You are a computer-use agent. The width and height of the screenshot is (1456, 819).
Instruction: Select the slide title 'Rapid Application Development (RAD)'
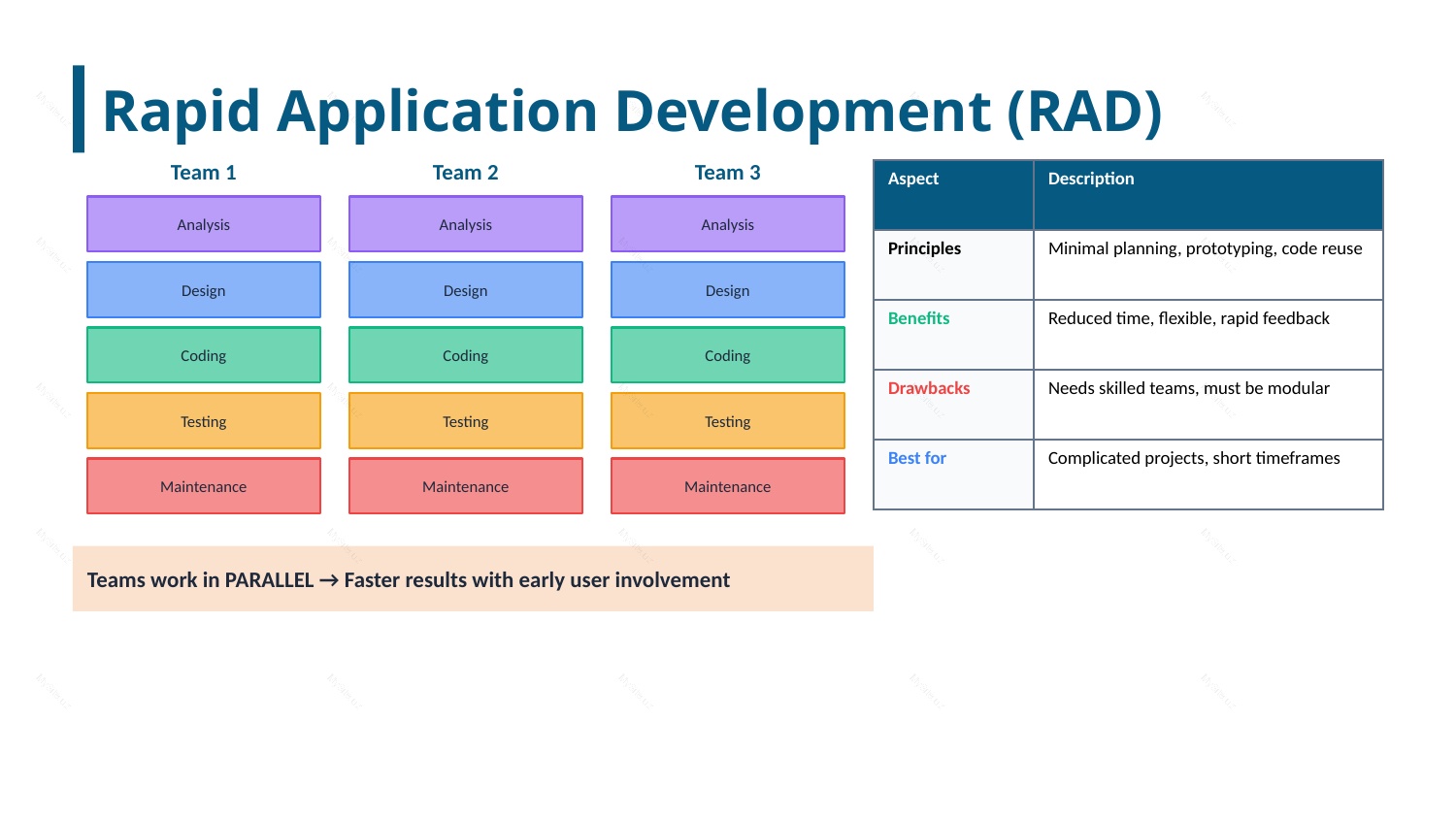coord(631,111)
